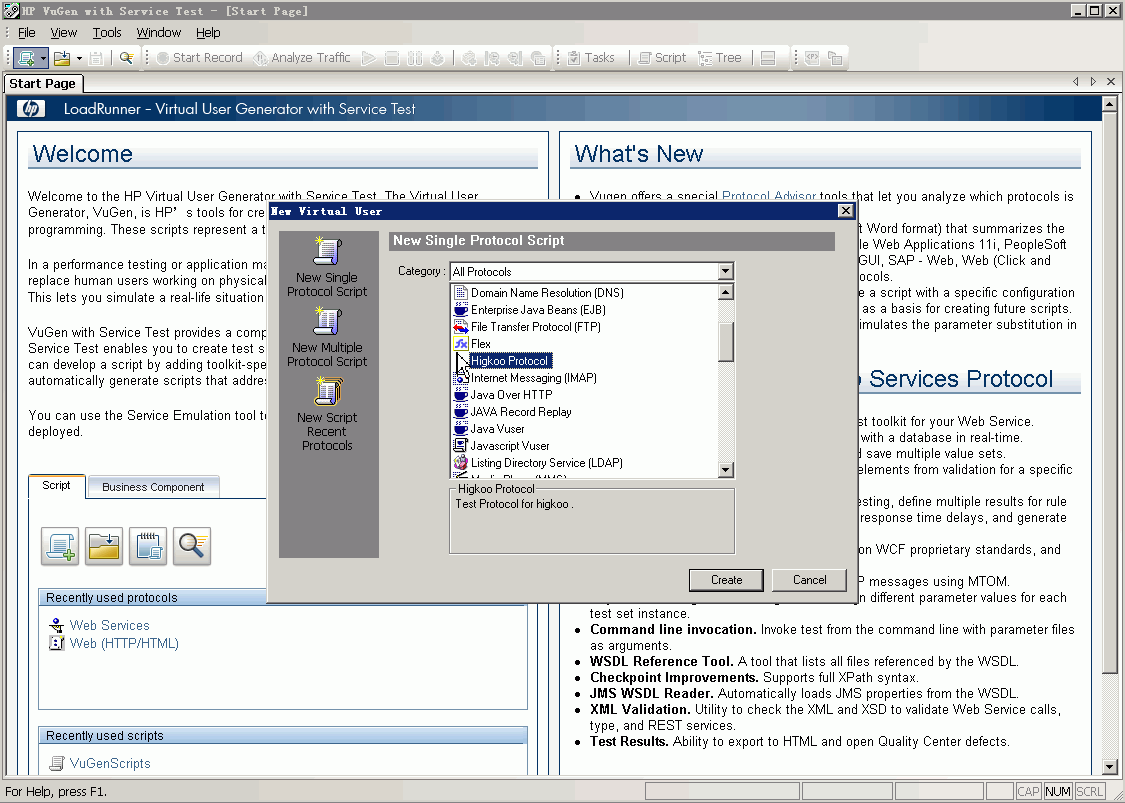Open the Script tab on Start Page
The image size is (1125, 803).
tap(57, 486)
